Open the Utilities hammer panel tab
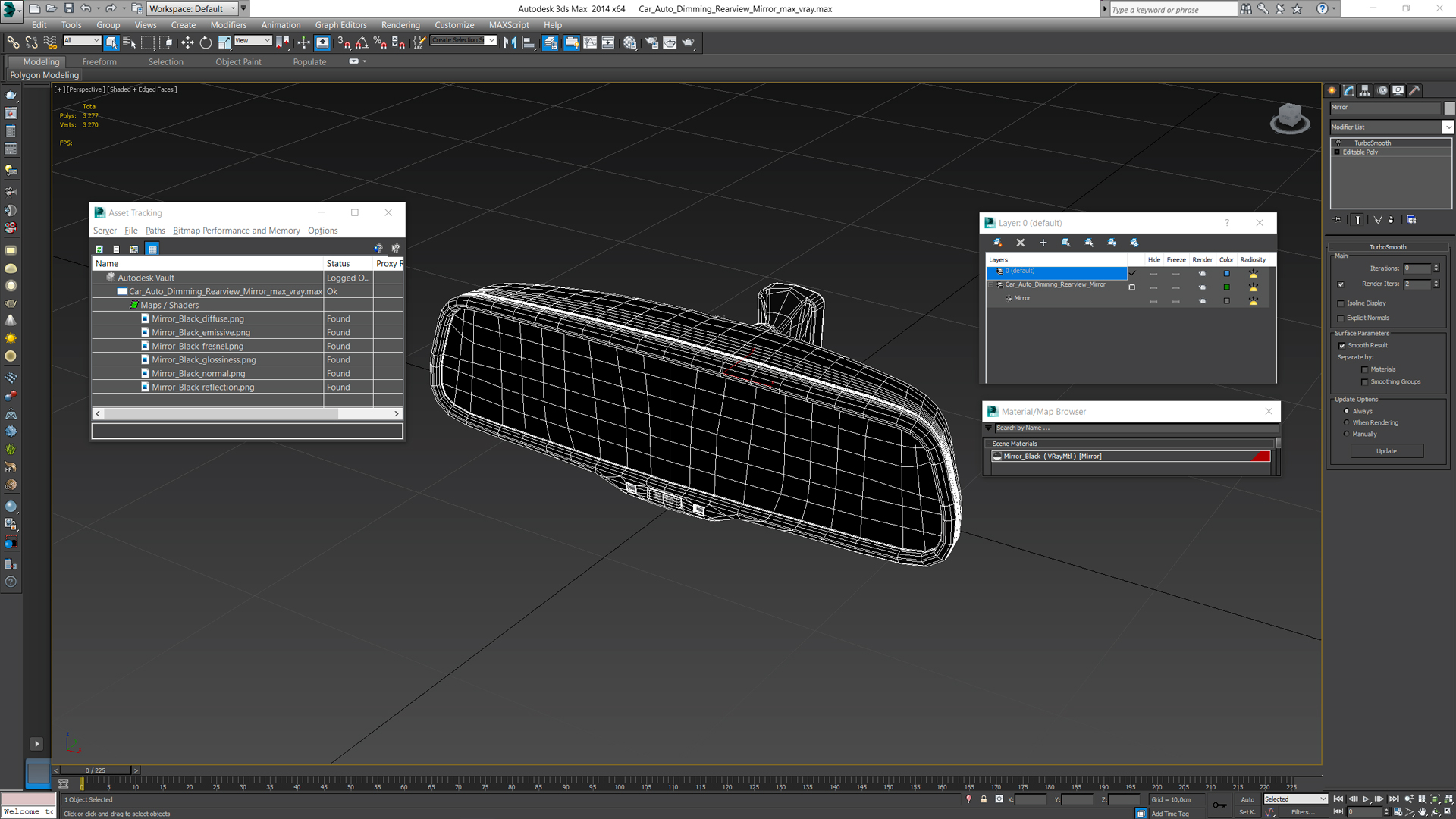The image size is (1456, 819). 1415,90
